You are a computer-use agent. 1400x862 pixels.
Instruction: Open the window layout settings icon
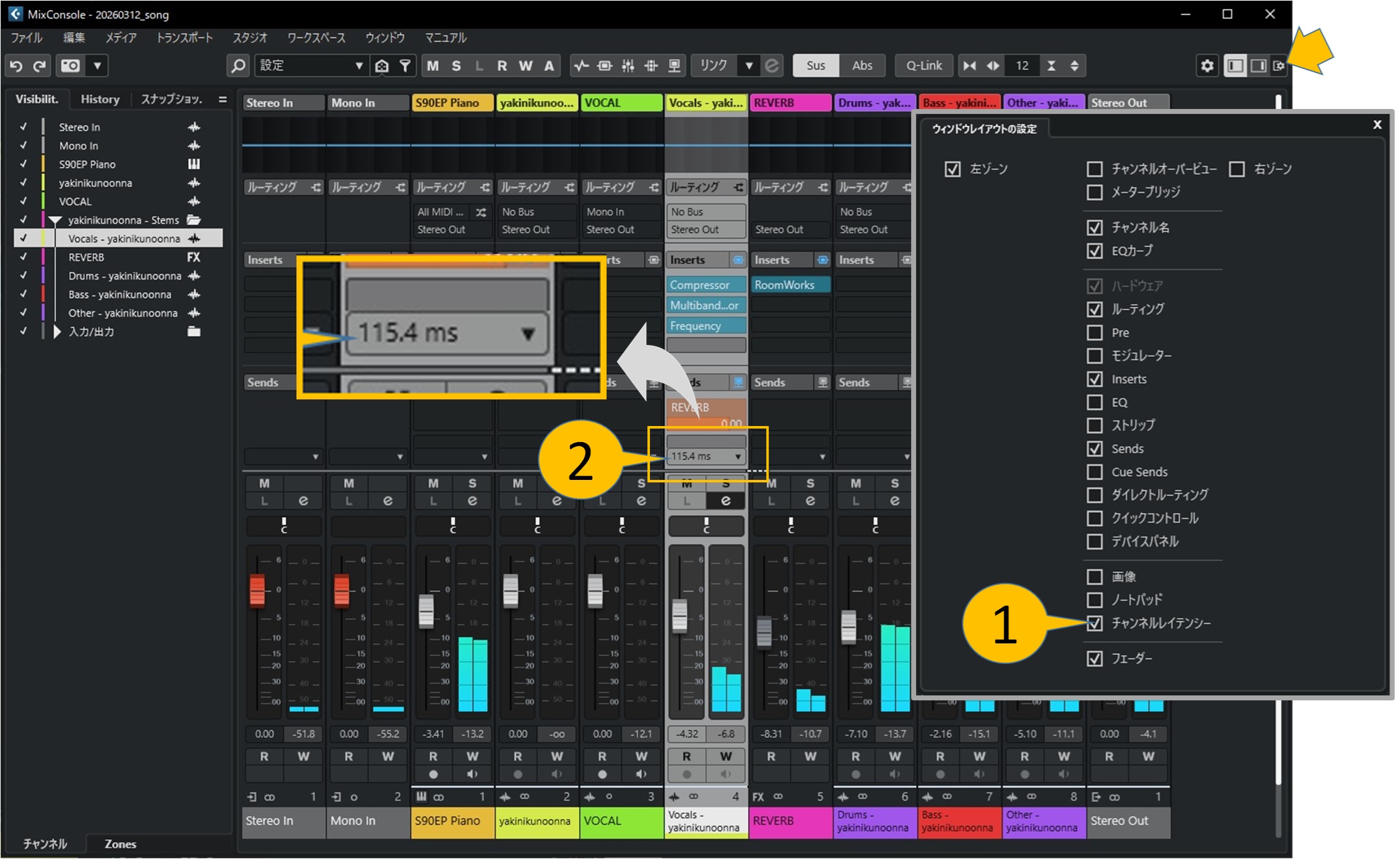pyautogui.click(x=1279, y=66)
